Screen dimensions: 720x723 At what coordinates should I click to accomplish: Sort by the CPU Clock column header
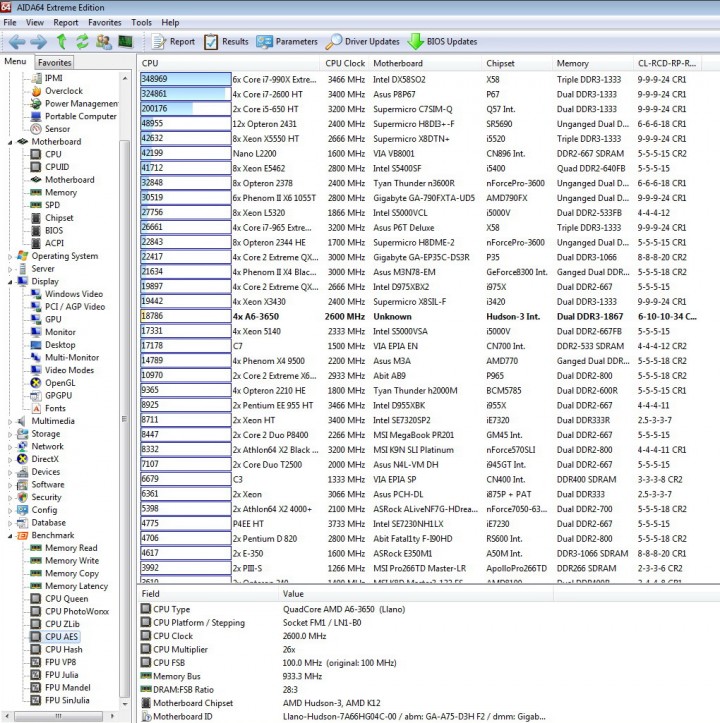coord(345,63)
